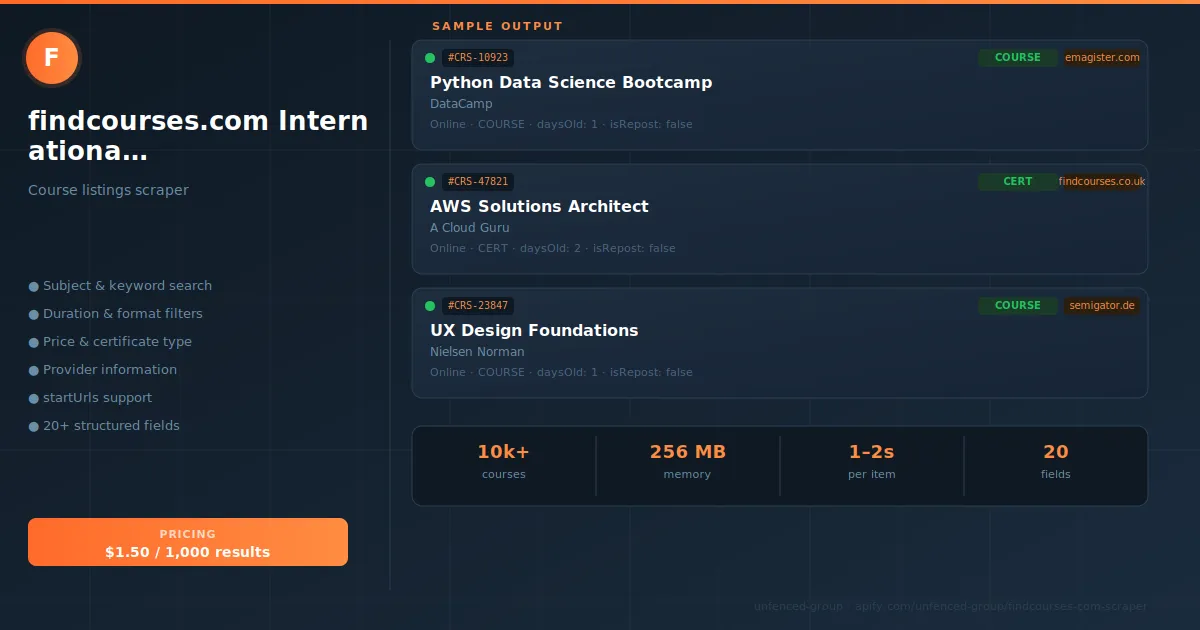1200x630 pixels.
Task: Click the DataCamp provider name
Action: (461, 104)
